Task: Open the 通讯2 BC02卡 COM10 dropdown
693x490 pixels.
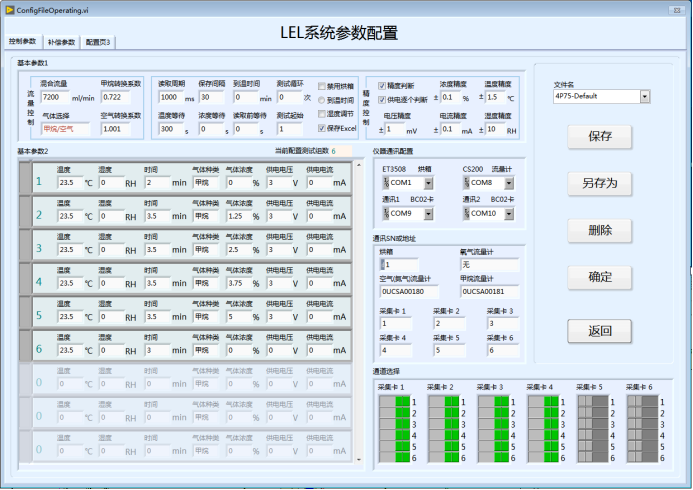Action: point(509,213)
